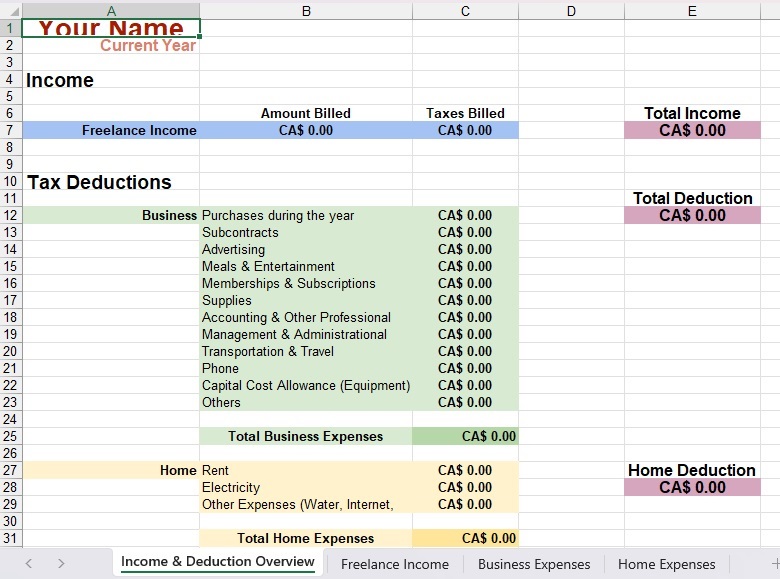
Task: Select column A header
Action: (111, 11)
